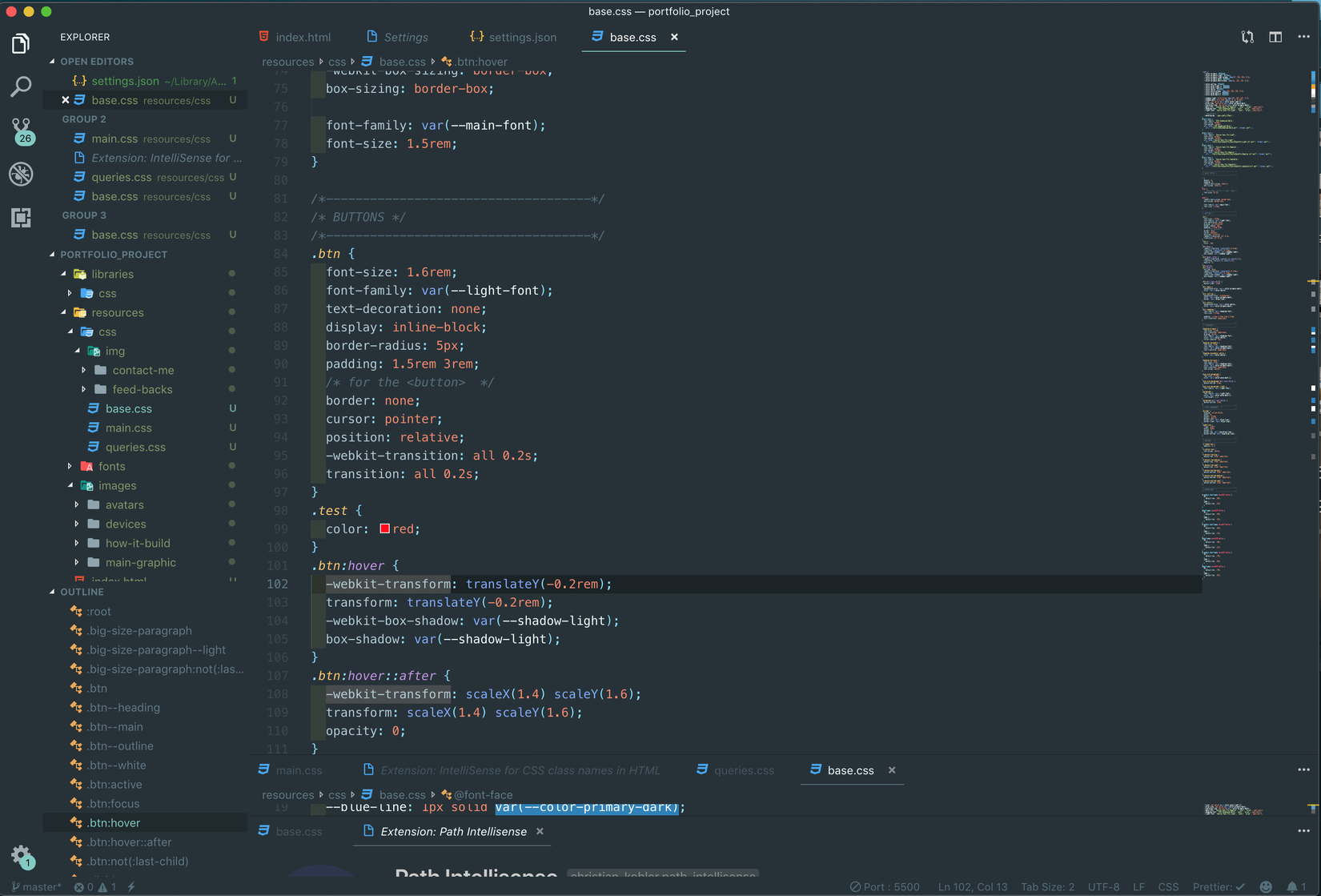
Task: Click the .btn:hover breadcrumb in the top editor
Action: coord(474,62)
